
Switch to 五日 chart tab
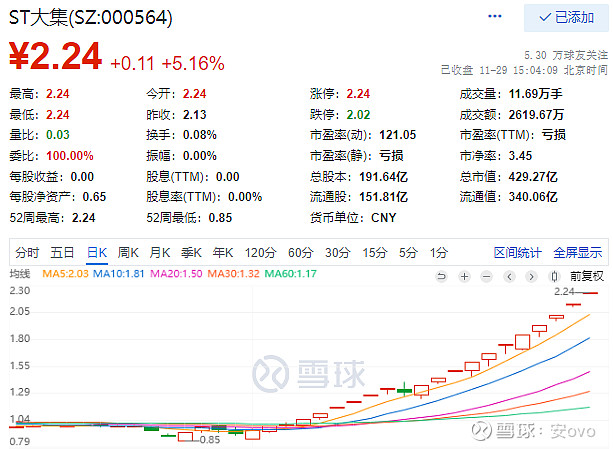[x=62, y=253]
